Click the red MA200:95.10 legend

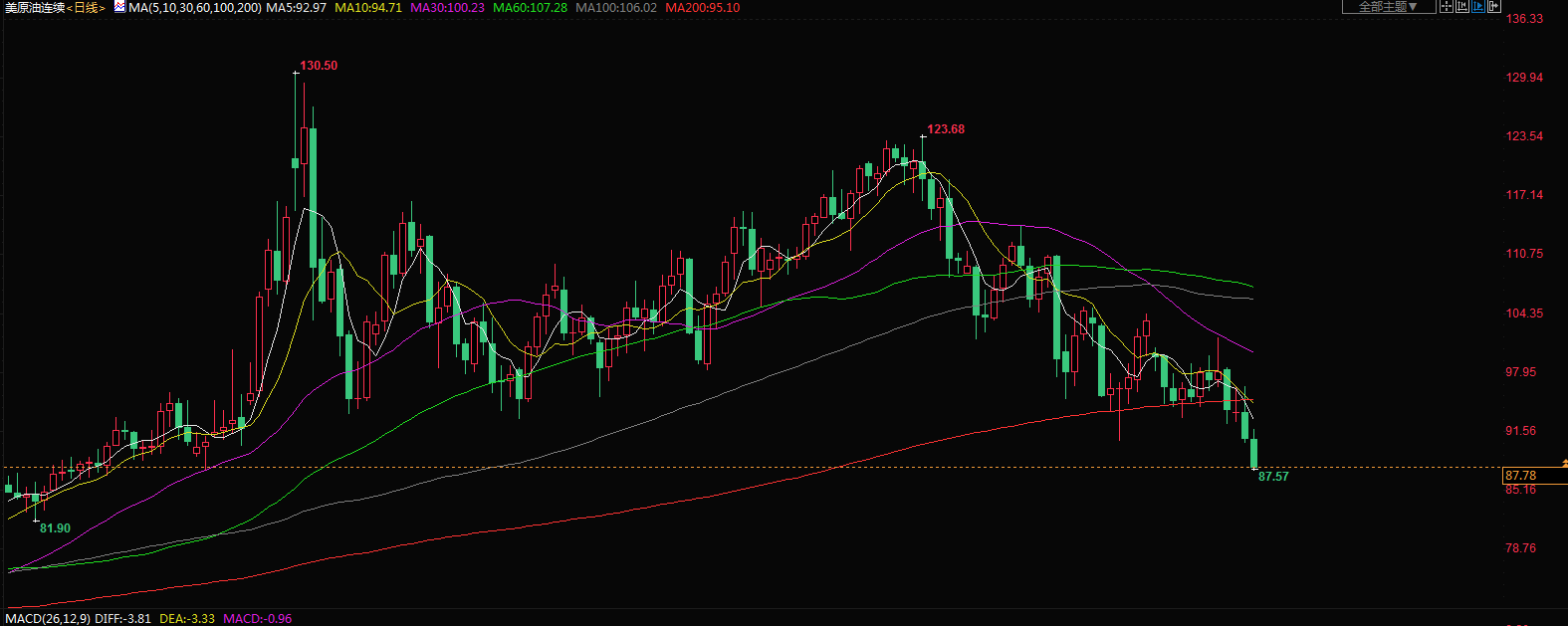[x=702, y=8]
